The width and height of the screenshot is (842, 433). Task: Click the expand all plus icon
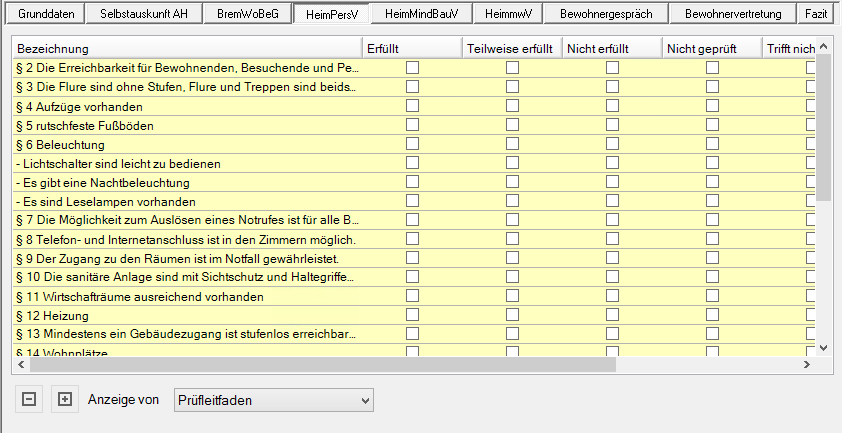(65, 400)
